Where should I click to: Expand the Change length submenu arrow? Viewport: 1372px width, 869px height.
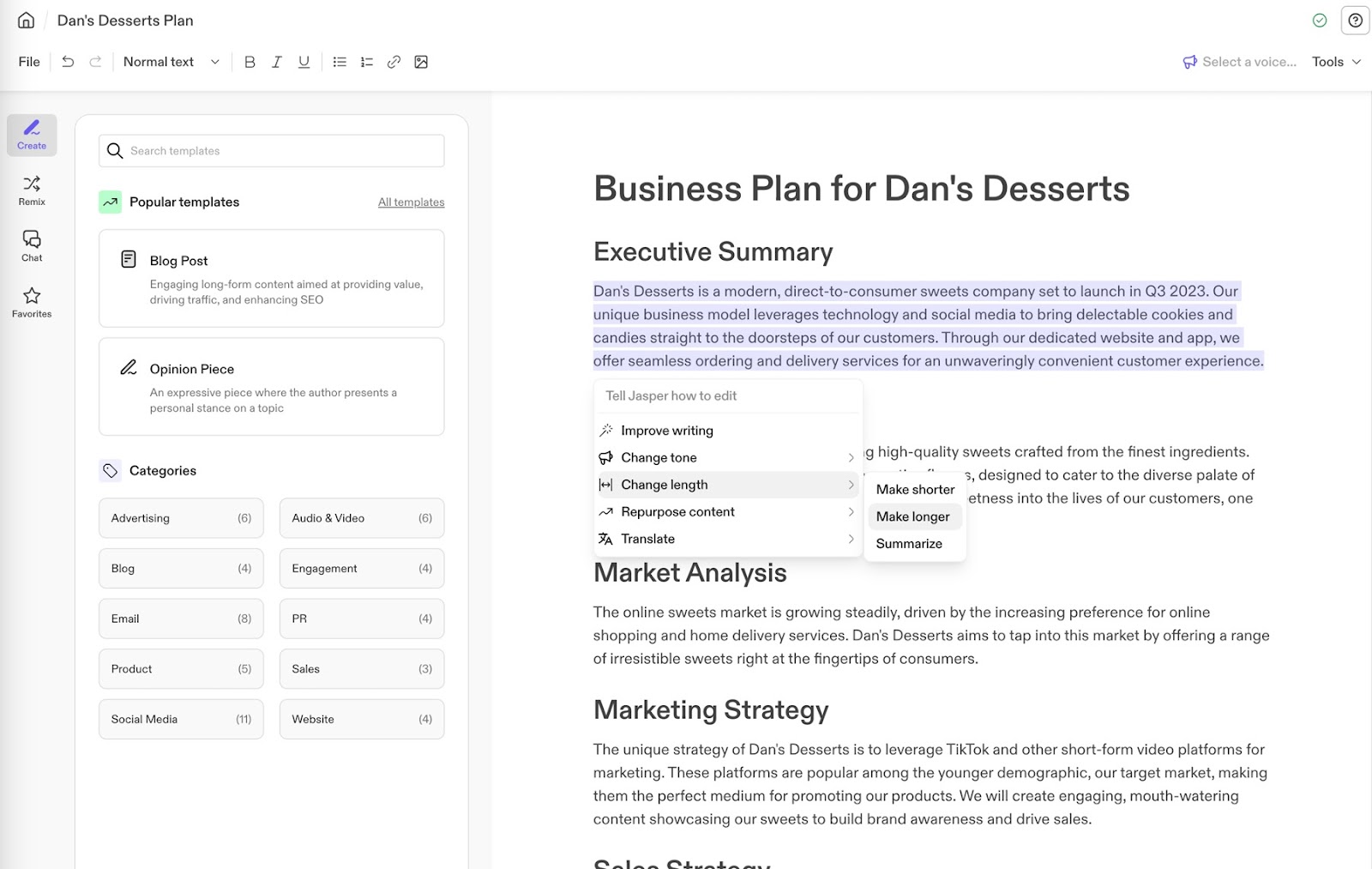pyautogui.click(x=851, y=485)
